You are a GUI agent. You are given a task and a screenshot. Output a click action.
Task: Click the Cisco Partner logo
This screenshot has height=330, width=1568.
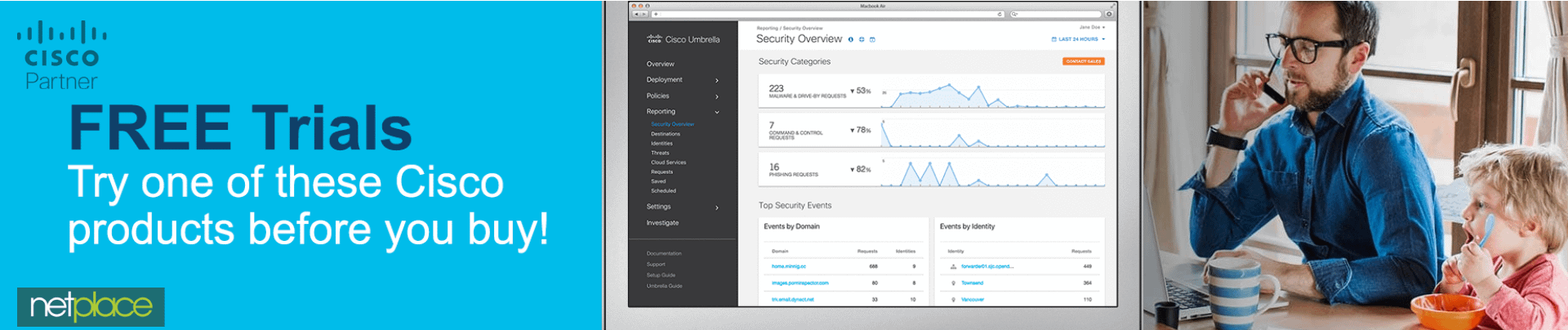(x=62, y=56)
